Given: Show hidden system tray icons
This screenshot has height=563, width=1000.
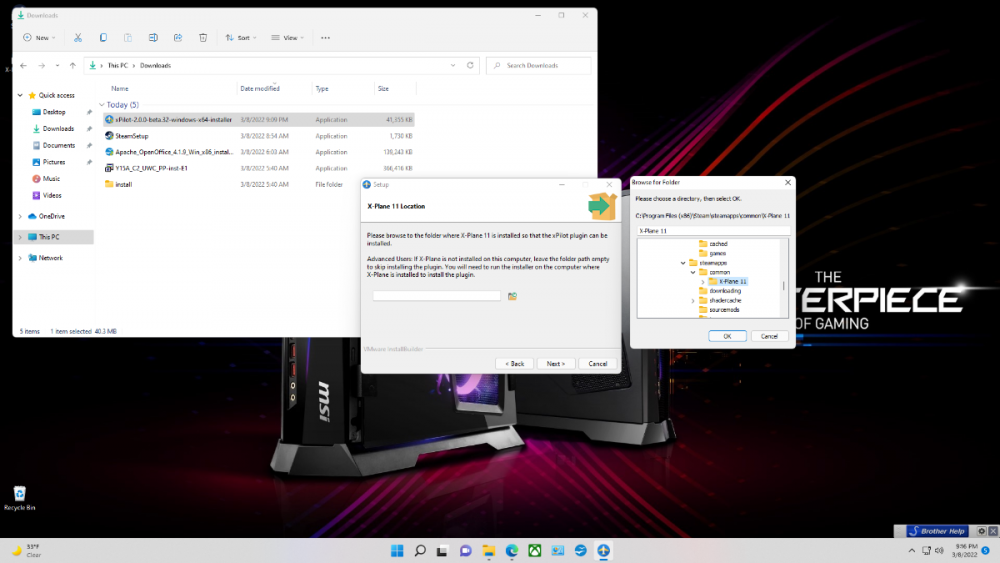Looking at the screenshot, I should click(911, 550).
